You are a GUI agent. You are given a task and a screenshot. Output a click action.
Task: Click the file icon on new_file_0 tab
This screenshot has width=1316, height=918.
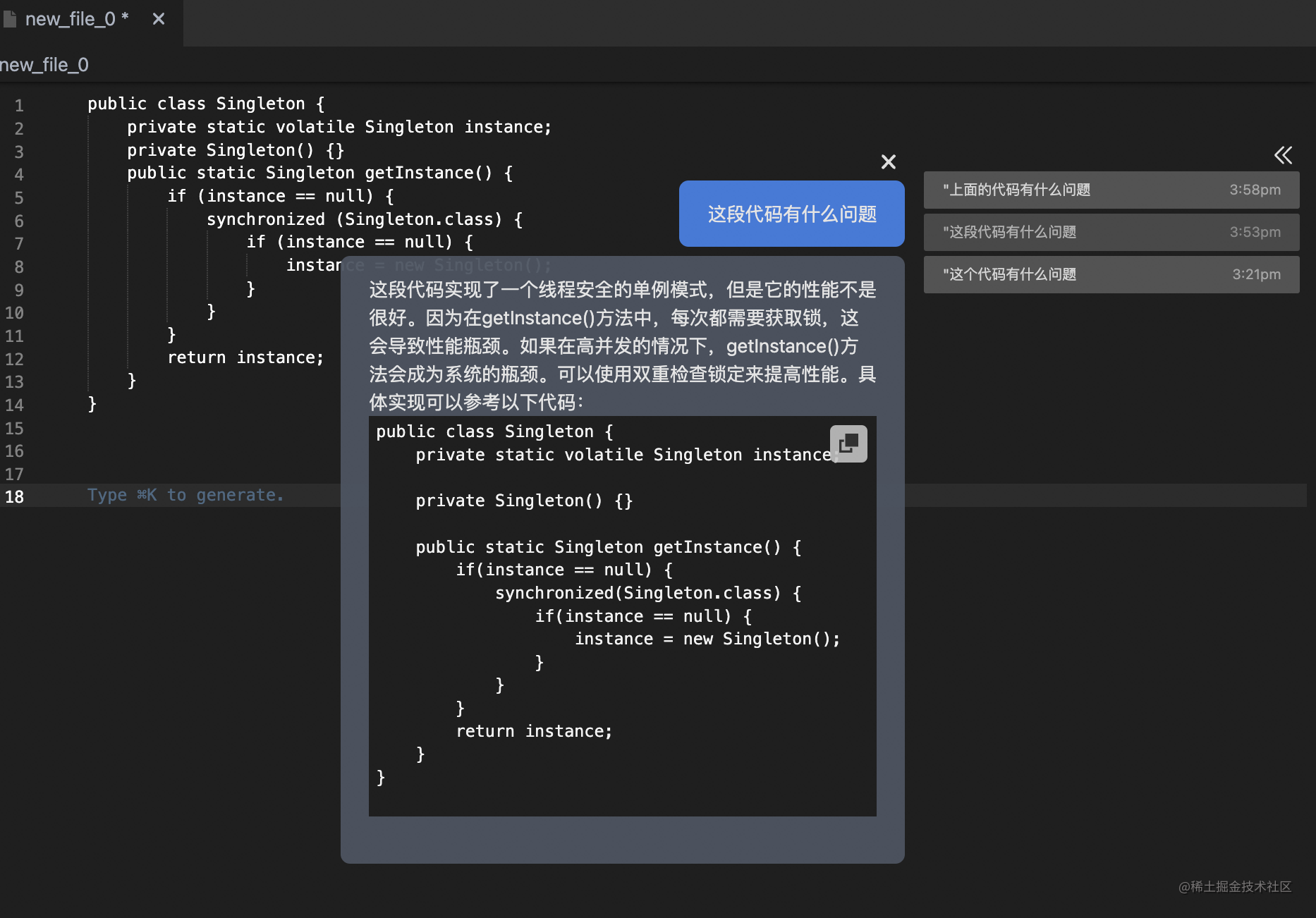(10, 19)
